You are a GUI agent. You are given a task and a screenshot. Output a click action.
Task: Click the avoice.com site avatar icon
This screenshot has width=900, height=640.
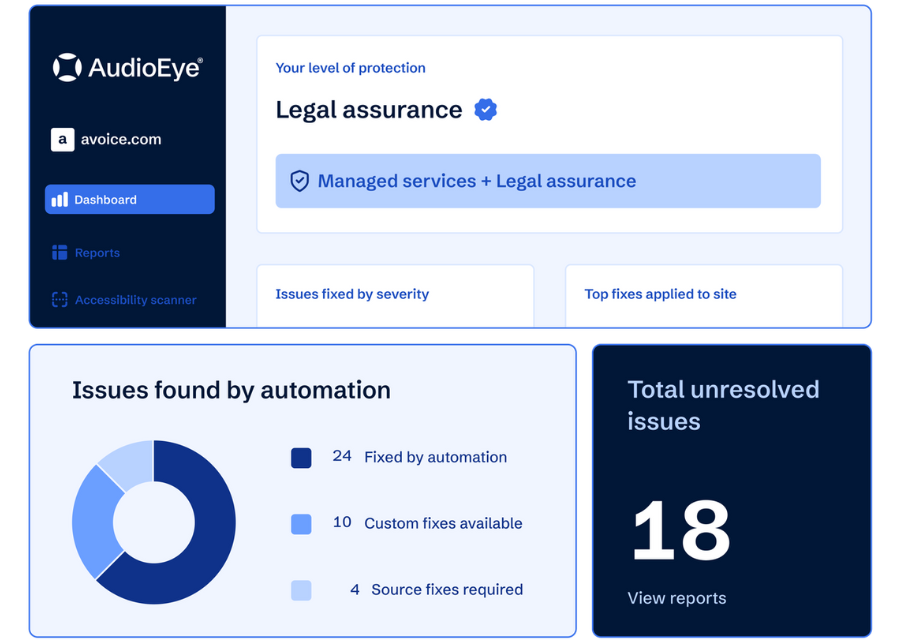(x=62, y=140)
